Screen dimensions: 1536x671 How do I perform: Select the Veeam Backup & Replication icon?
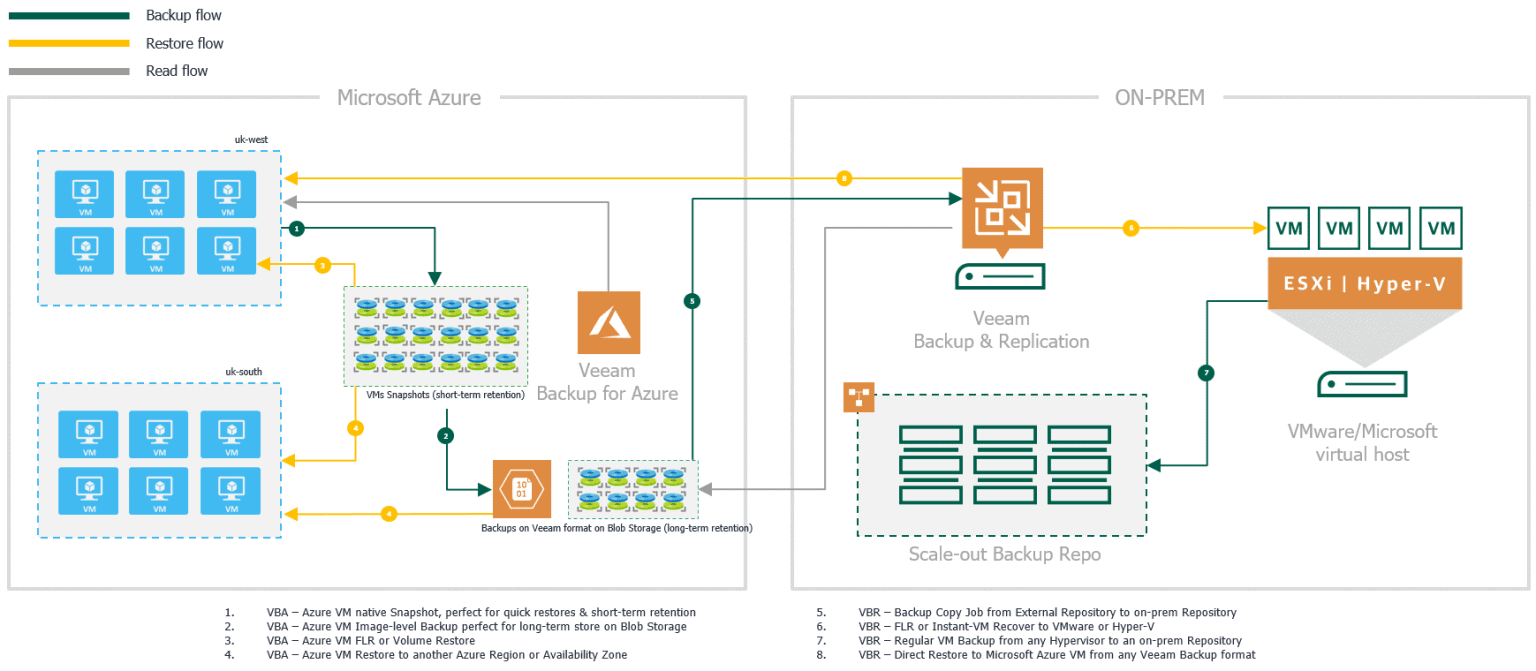(x=1001, y=210)
